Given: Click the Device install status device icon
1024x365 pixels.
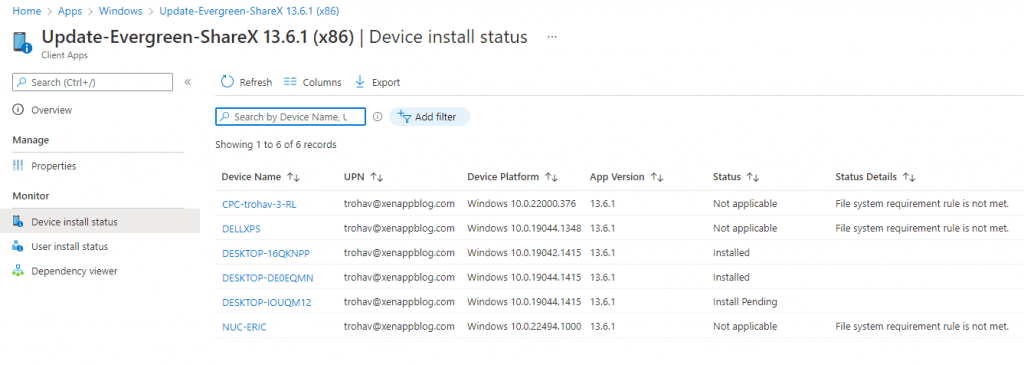Looking at the screenshot, I should click(18, 222).
